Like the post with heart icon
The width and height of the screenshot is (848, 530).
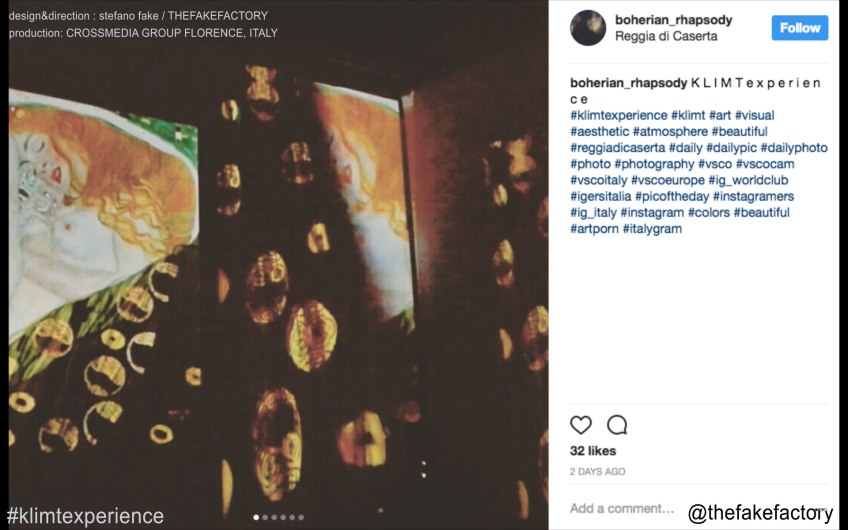pos(581,425)
